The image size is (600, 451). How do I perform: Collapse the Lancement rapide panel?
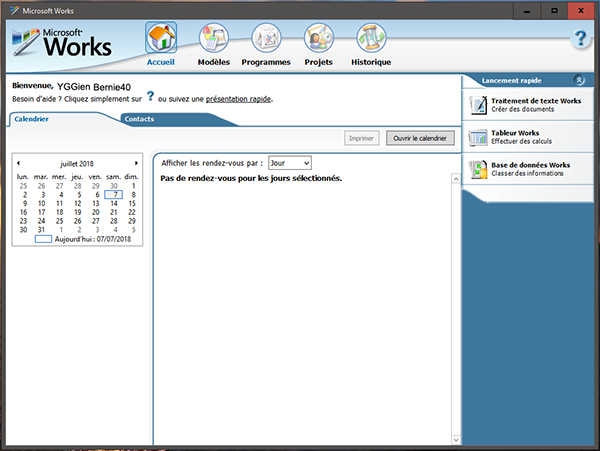(579, 80)
